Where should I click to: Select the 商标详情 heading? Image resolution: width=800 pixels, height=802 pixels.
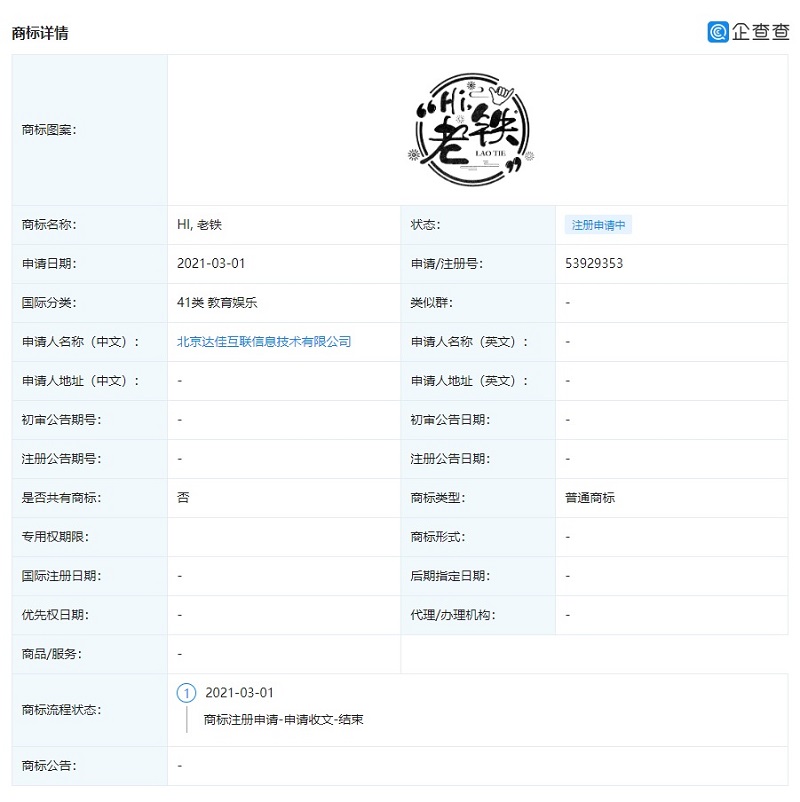[x=40, y=33]
